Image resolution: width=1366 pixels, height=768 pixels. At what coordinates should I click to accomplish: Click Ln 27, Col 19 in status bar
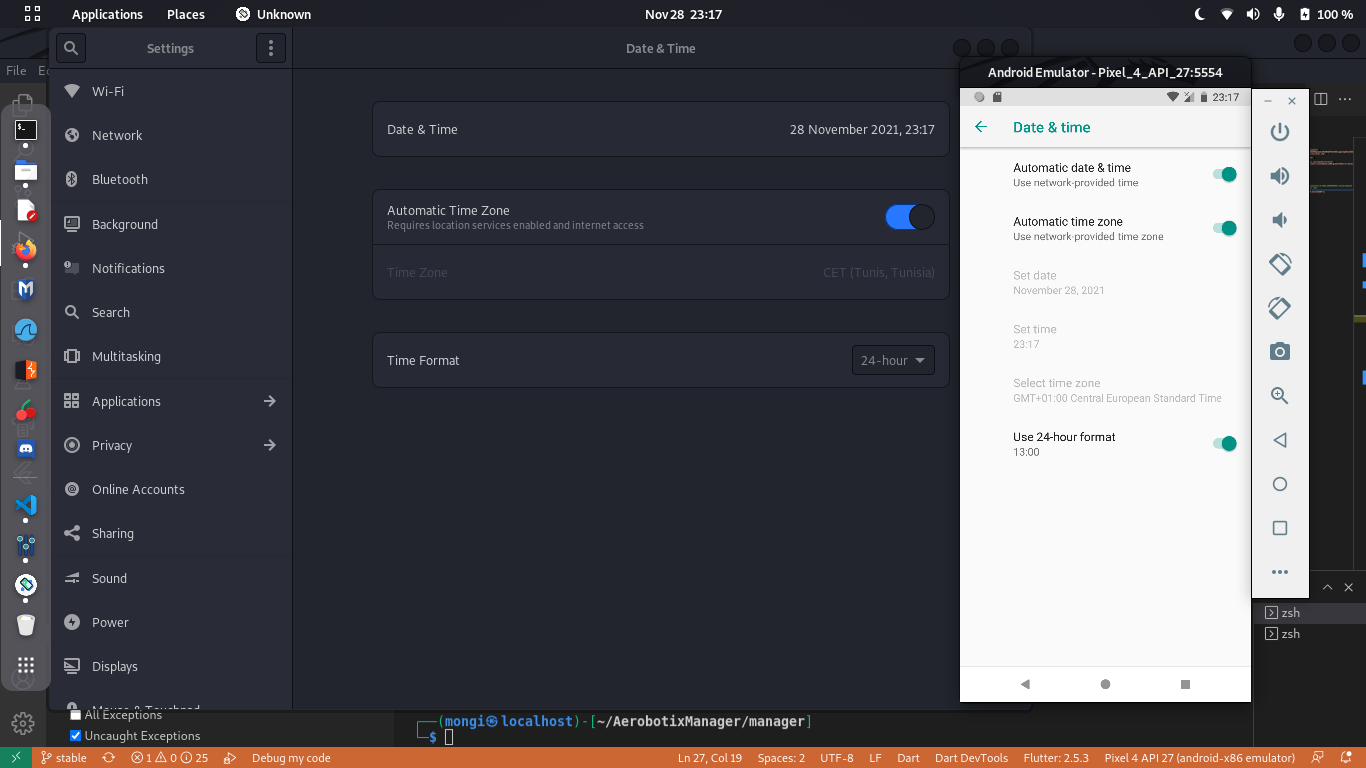[710, 758]
